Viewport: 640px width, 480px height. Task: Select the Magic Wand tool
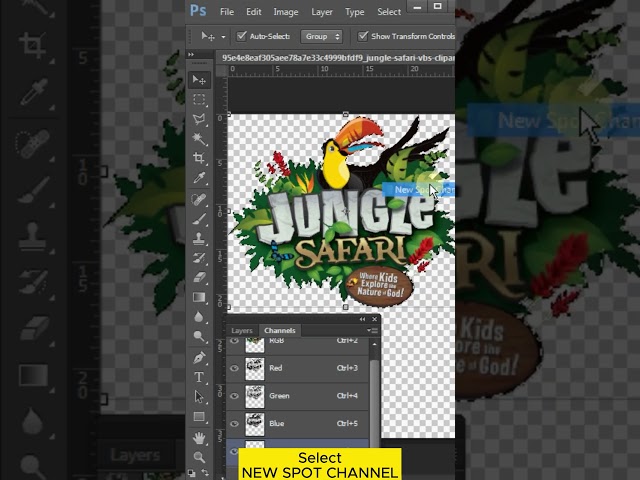199,139
